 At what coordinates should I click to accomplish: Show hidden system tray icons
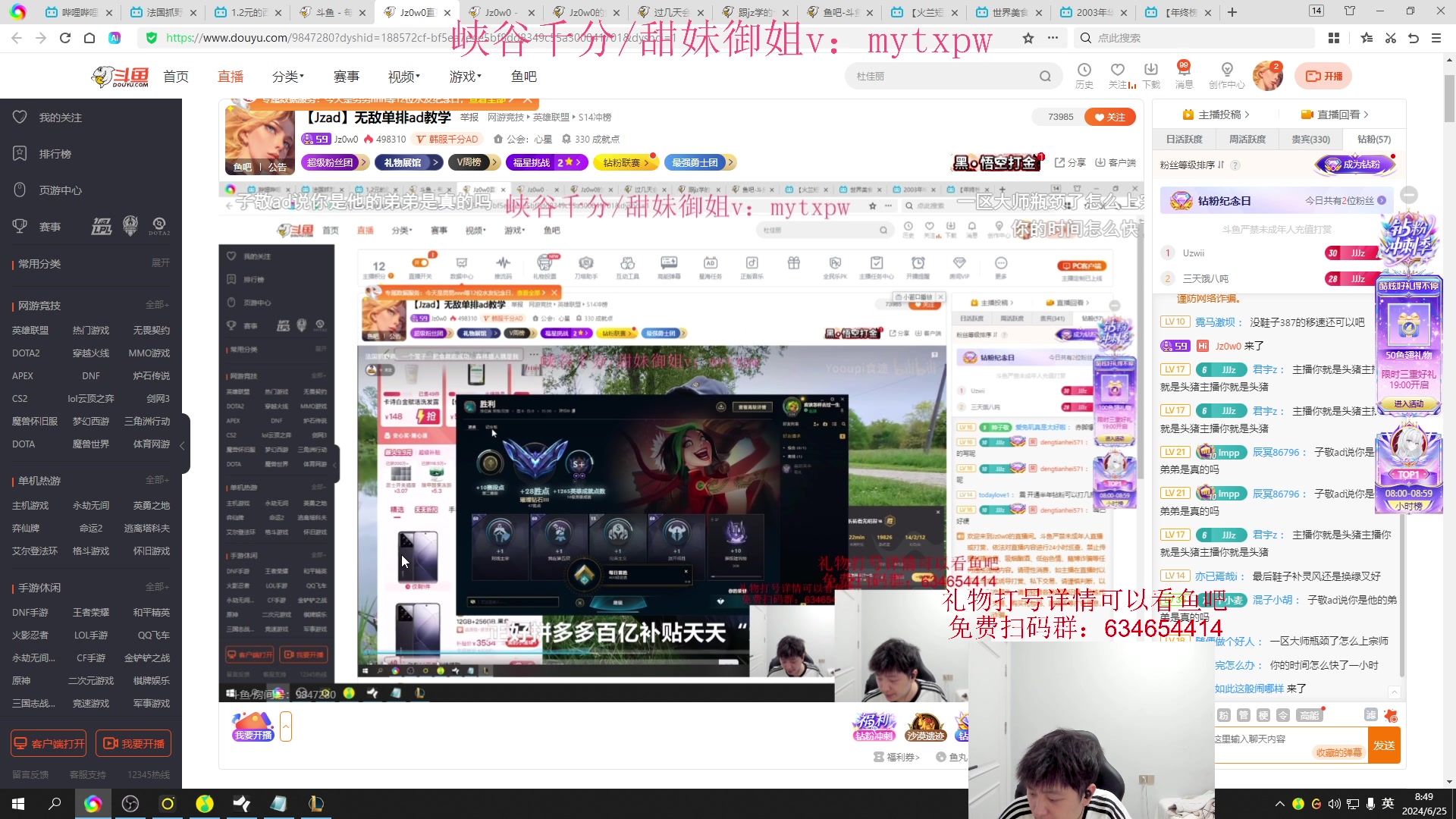1280,804
